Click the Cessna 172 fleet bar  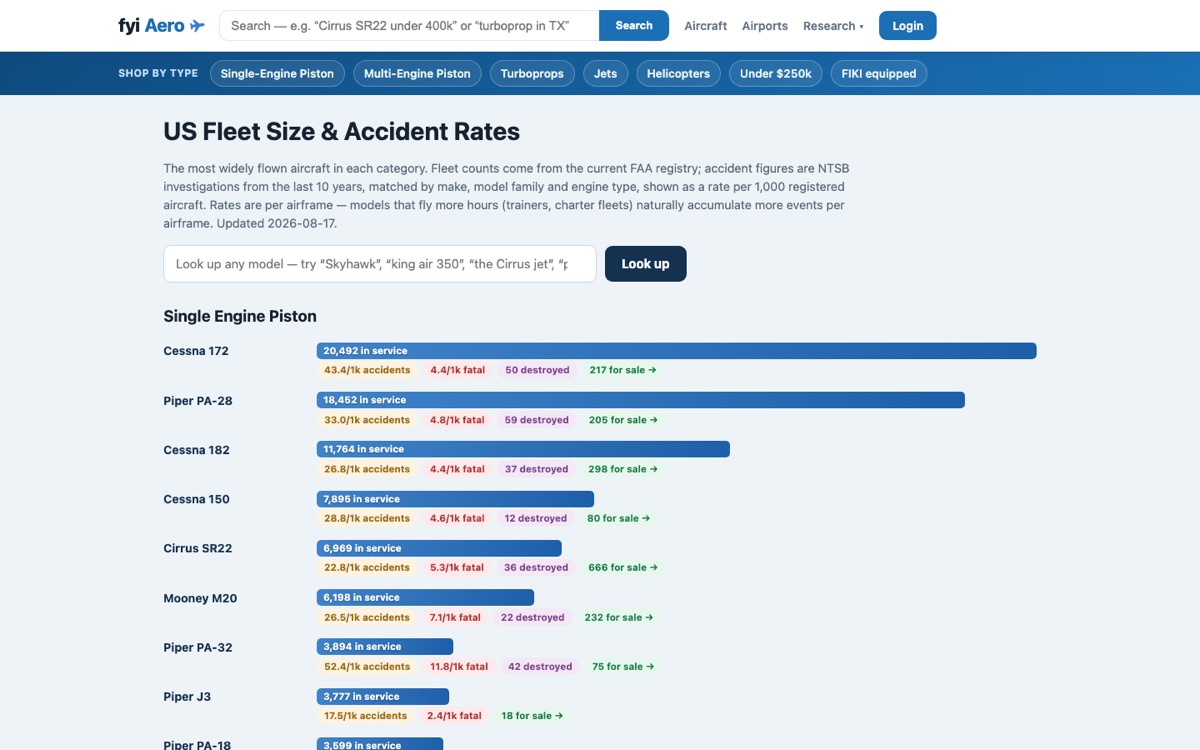(x=677, y=351)
